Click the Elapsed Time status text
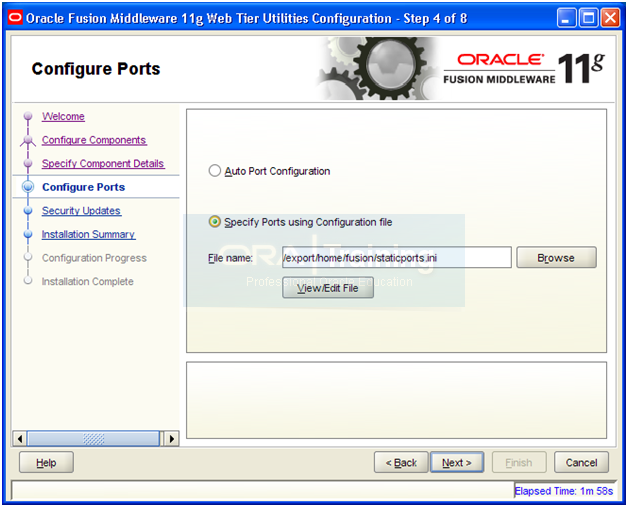The image size is (628, 507). (564, 491)
